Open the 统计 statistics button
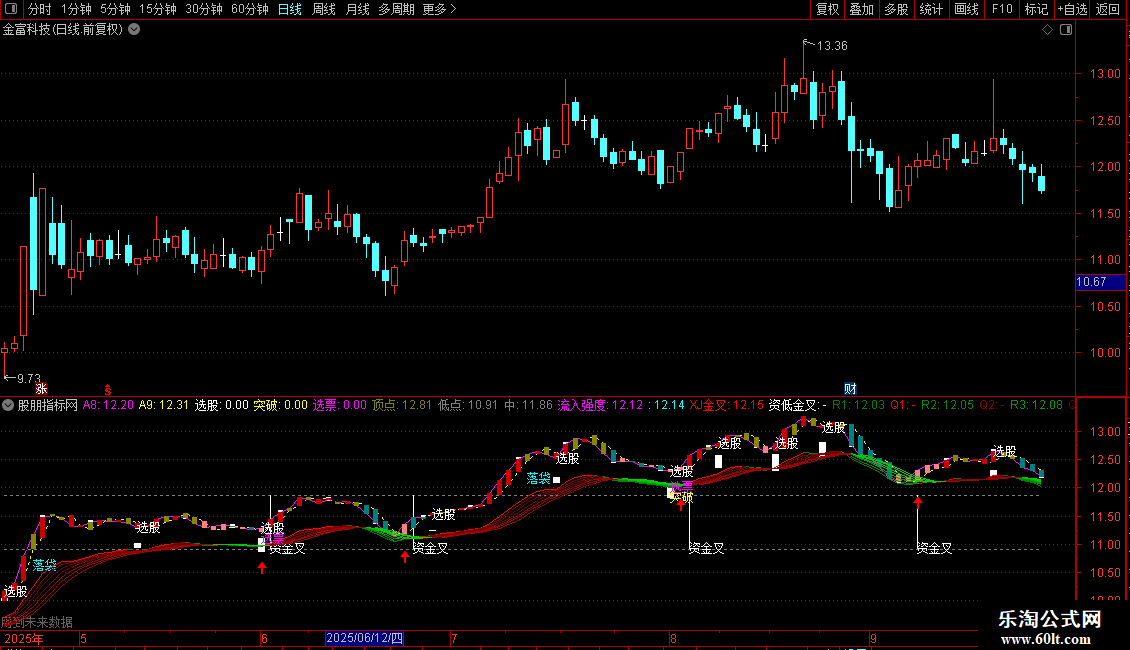The height and width of the screenshot is (650, 1130). 931,9
